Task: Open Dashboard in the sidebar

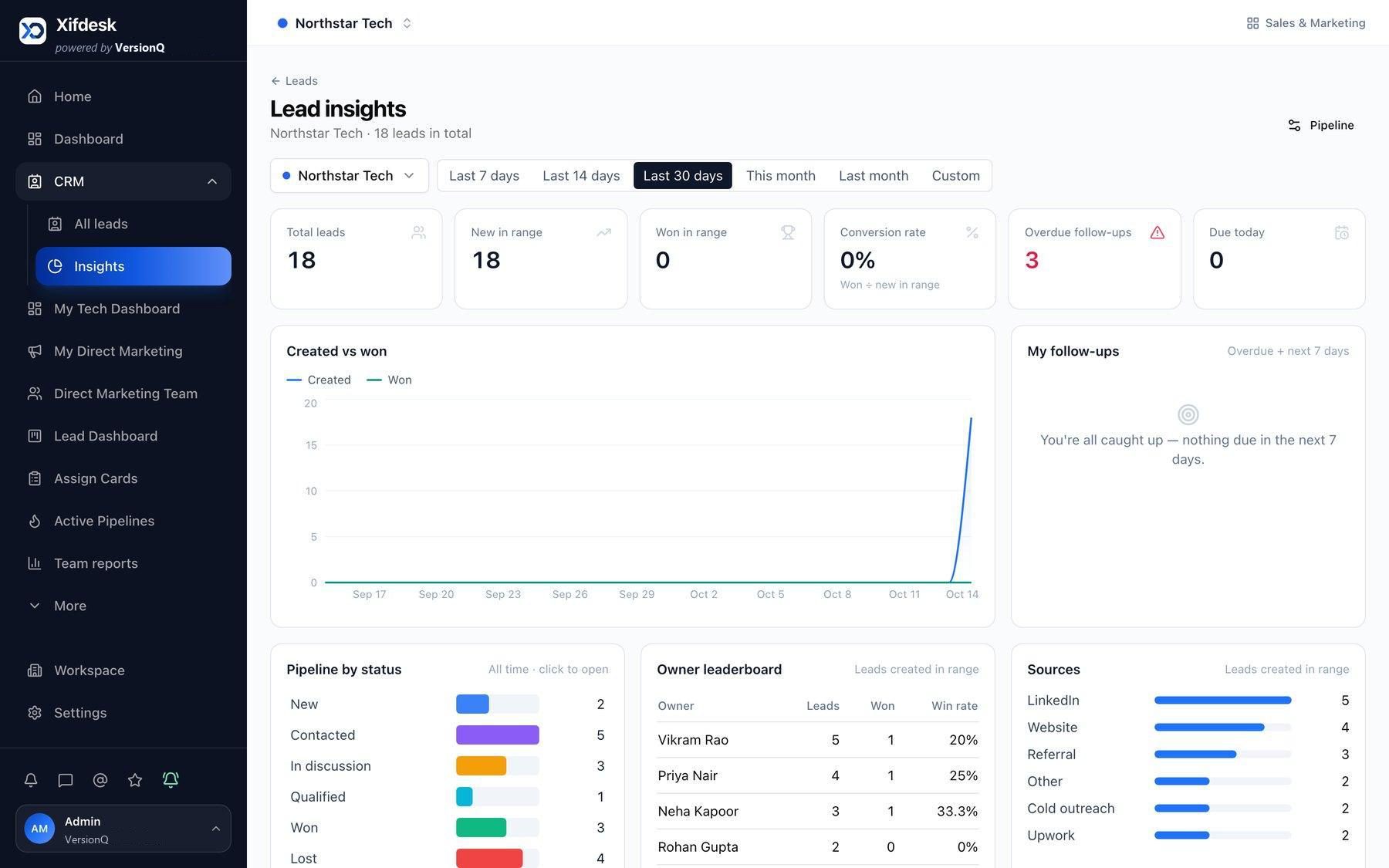Action: [x=123, y=139]
